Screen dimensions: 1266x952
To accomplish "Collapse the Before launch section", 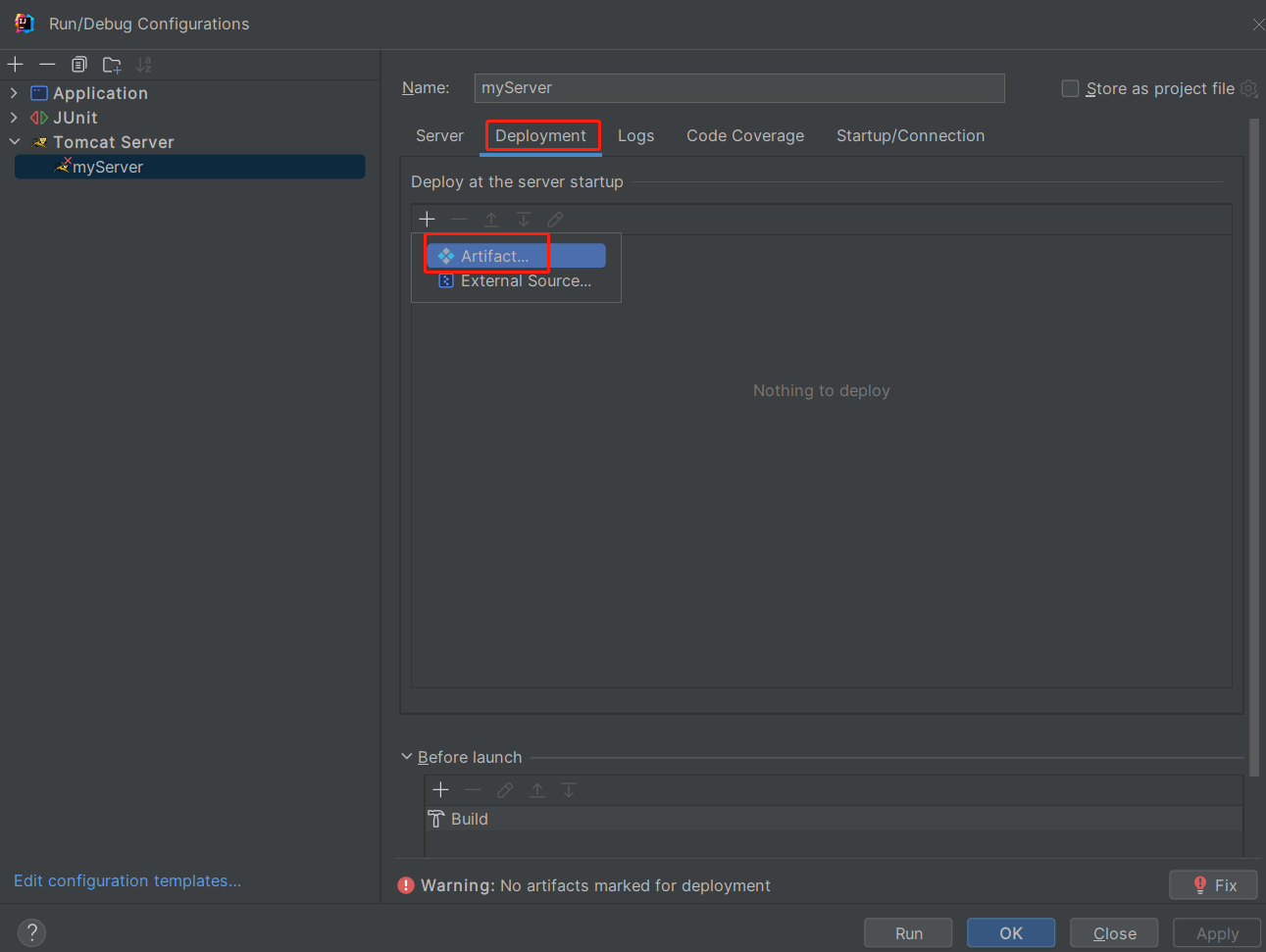I will coord(406,757).
